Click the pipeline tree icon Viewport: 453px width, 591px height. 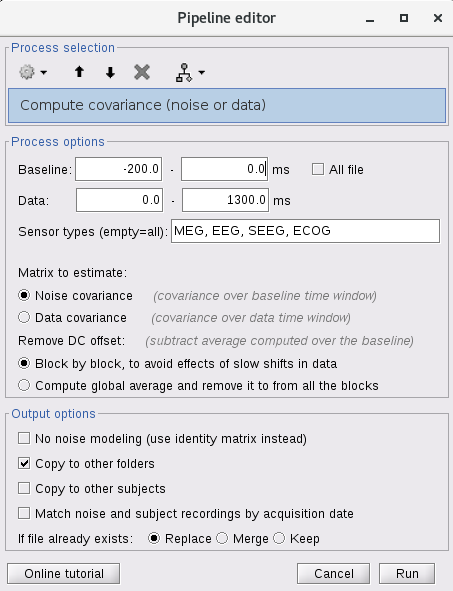[184, 72]
